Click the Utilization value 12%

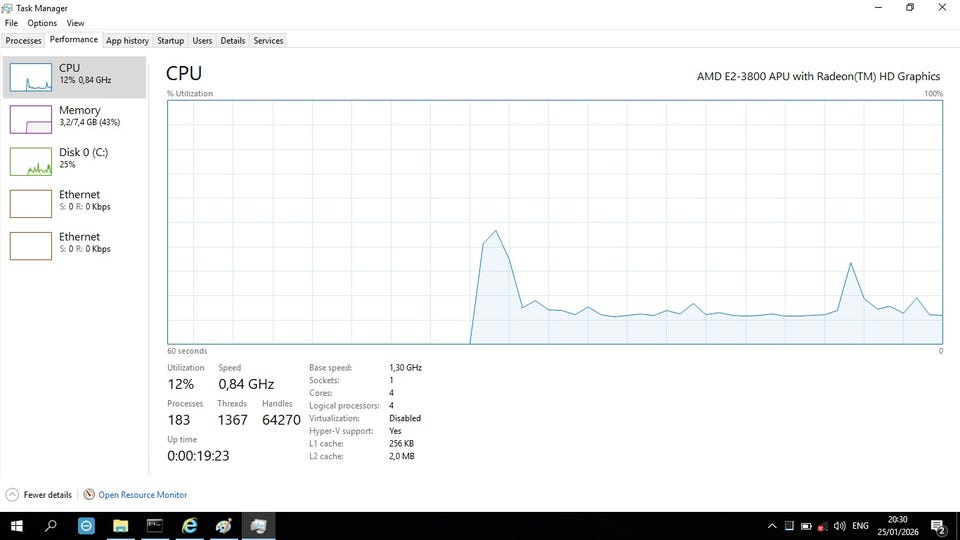pyautogui.click(x=181, y=384)
